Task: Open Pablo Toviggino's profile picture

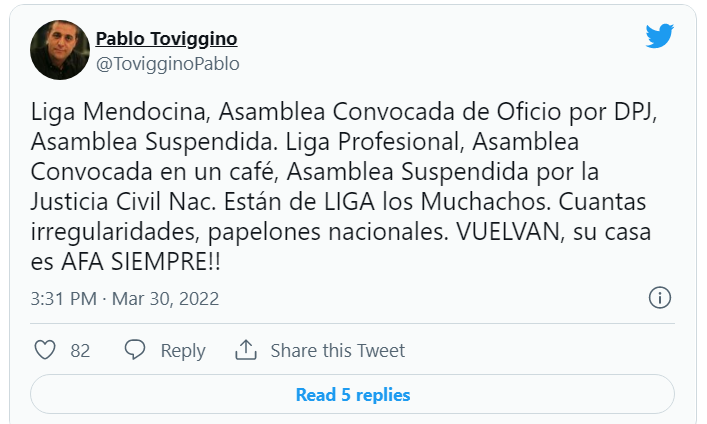Action: click(60, 50)
